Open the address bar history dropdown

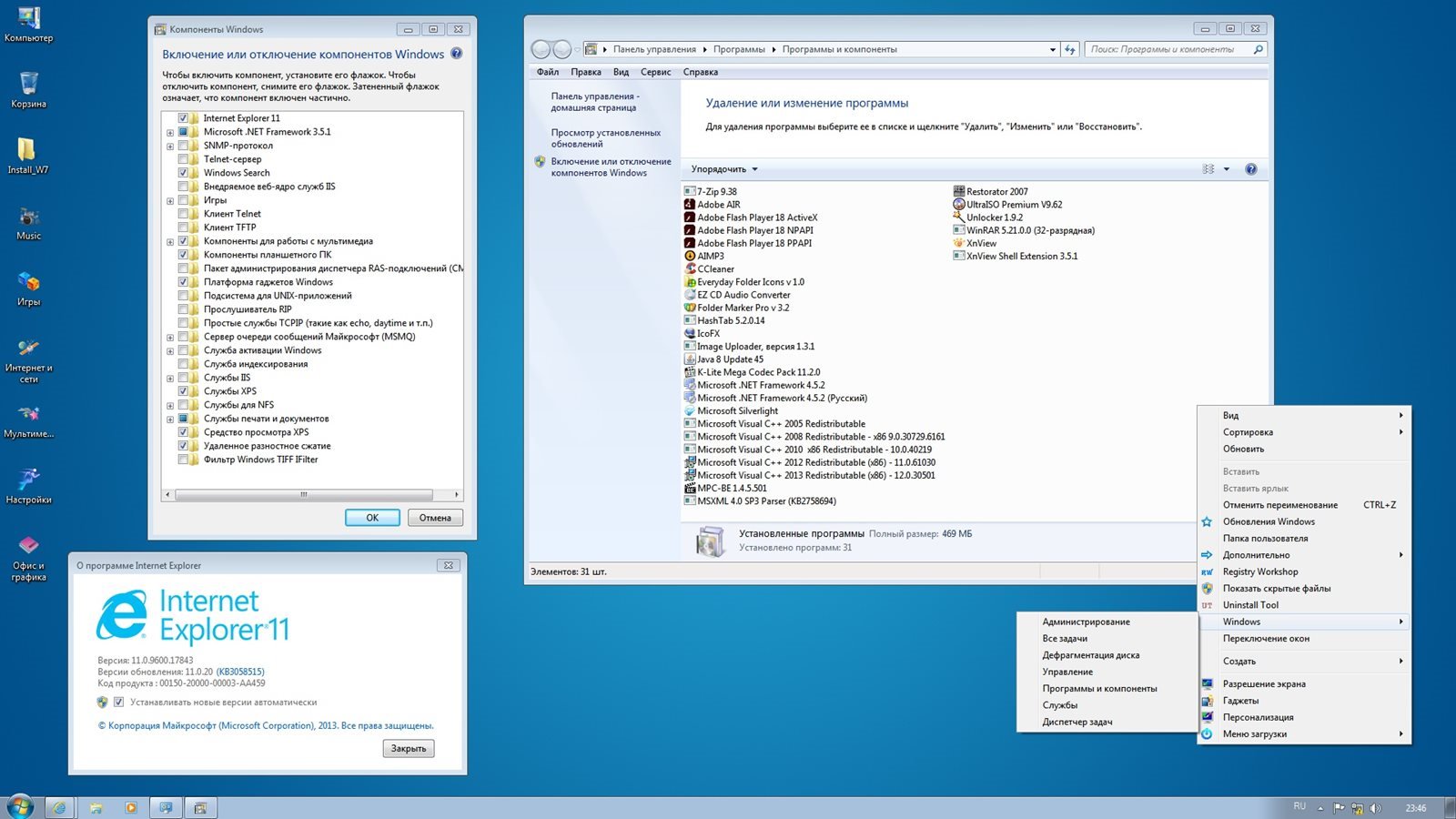(1053, 49)
